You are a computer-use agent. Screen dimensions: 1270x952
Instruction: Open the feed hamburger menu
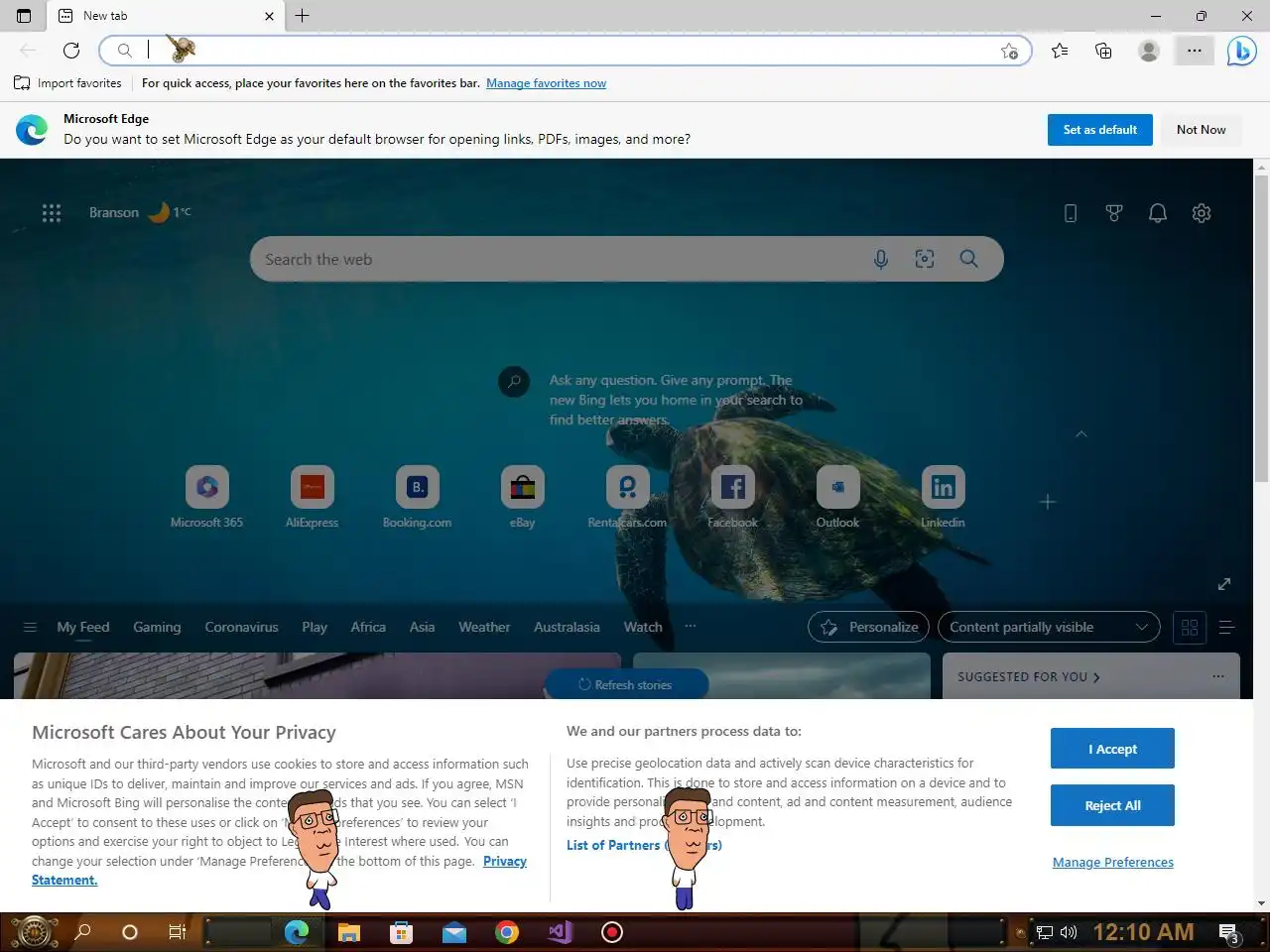click(x=30, y=627)
